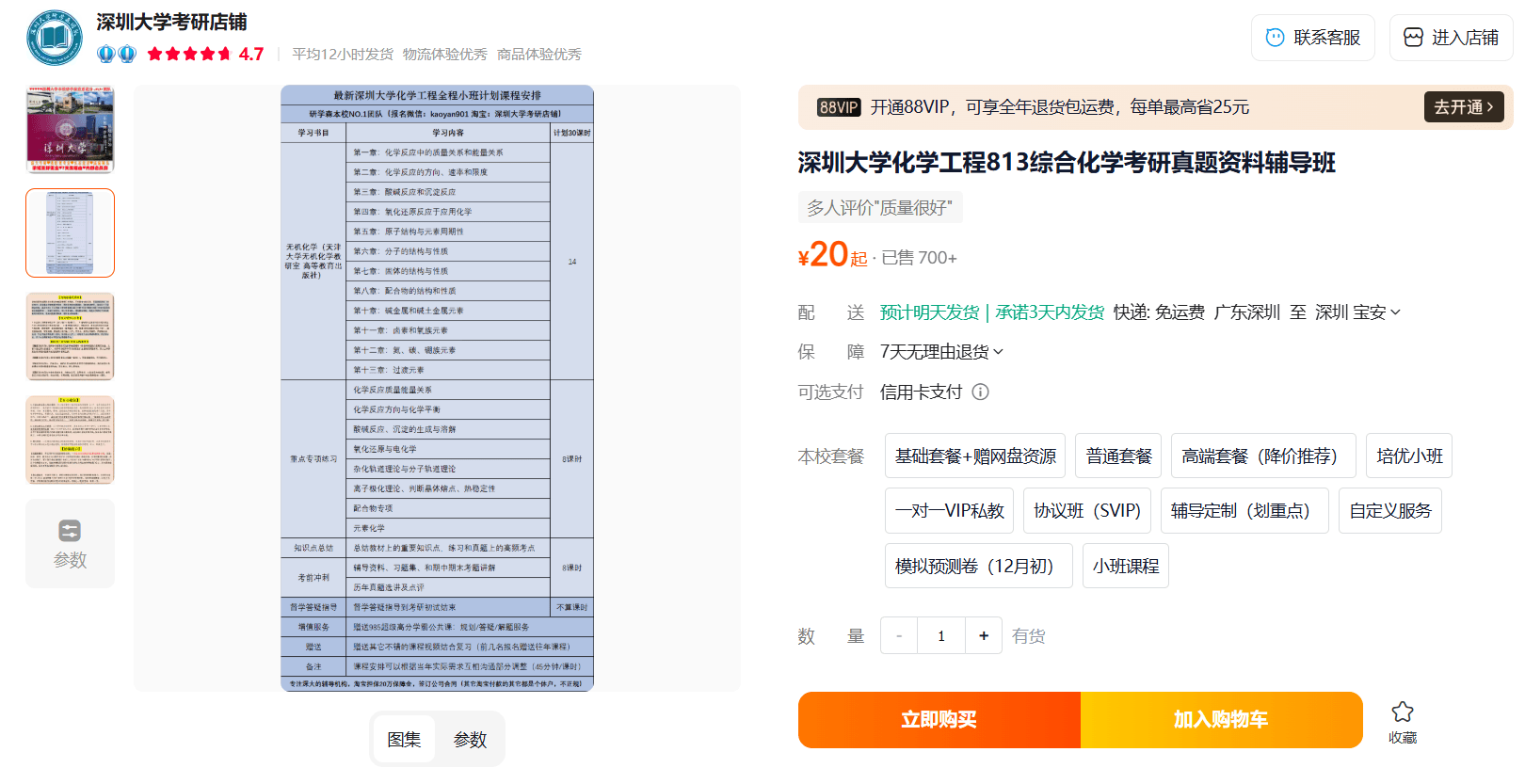1525x784 pixels.
Task: Switch to the 参数 tab below the image
Action: point(470,740)
